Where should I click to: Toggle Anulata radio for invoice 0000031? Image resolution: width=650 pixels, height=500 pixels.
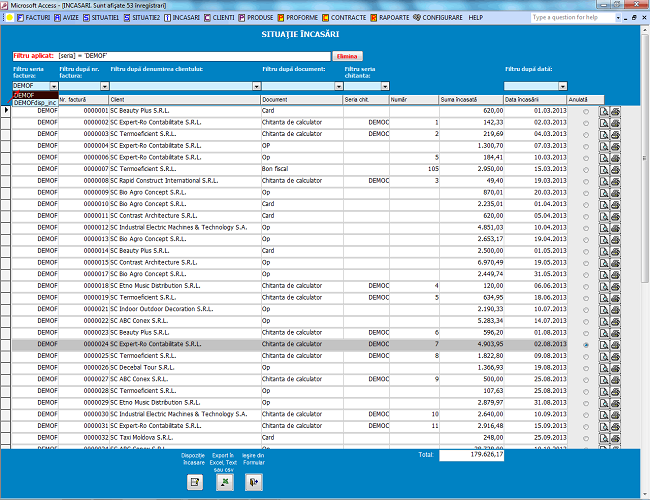click(586, 427)
